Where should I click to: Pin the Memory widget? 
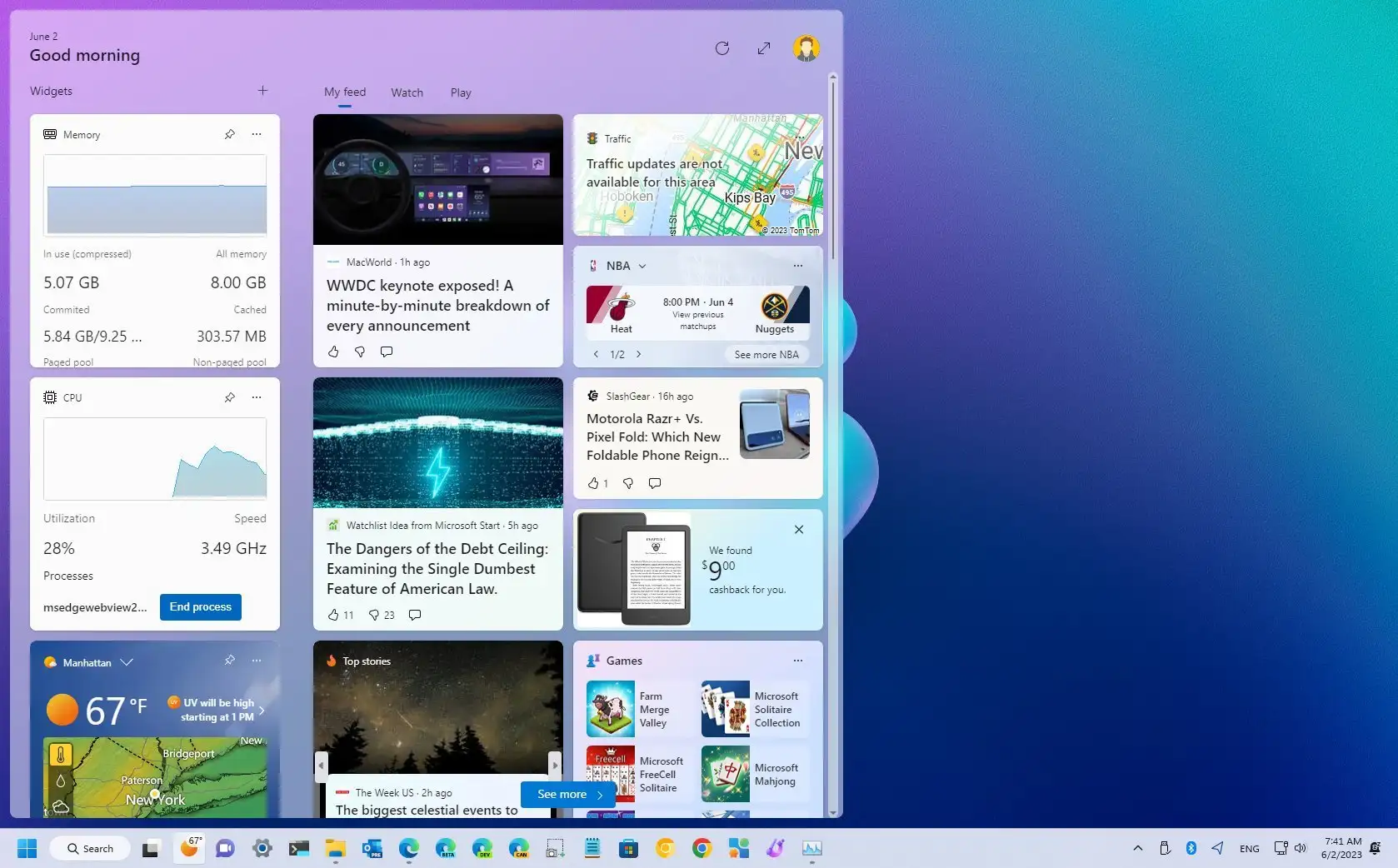point(229,134)
